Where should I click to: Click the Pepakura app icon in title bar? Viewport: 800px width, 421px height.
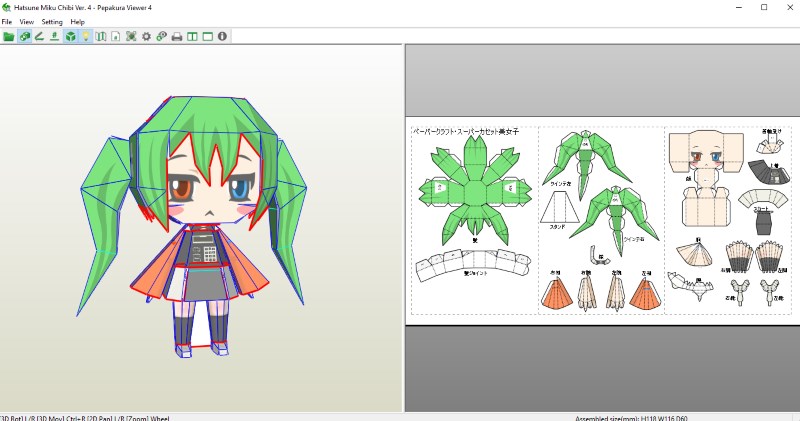(6, 8)
